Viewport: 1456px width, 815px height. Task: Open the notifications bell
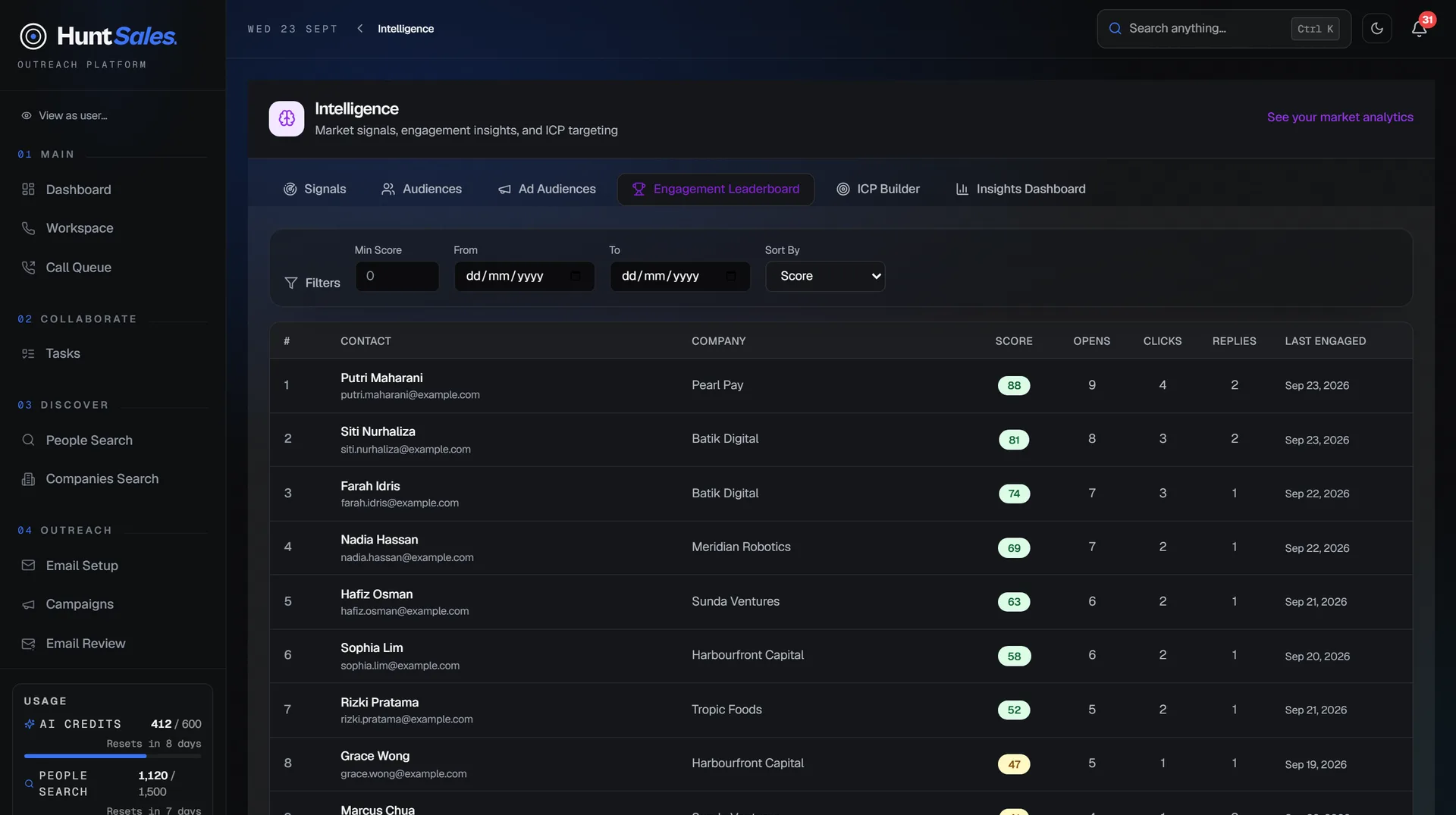pos(1419,29)
